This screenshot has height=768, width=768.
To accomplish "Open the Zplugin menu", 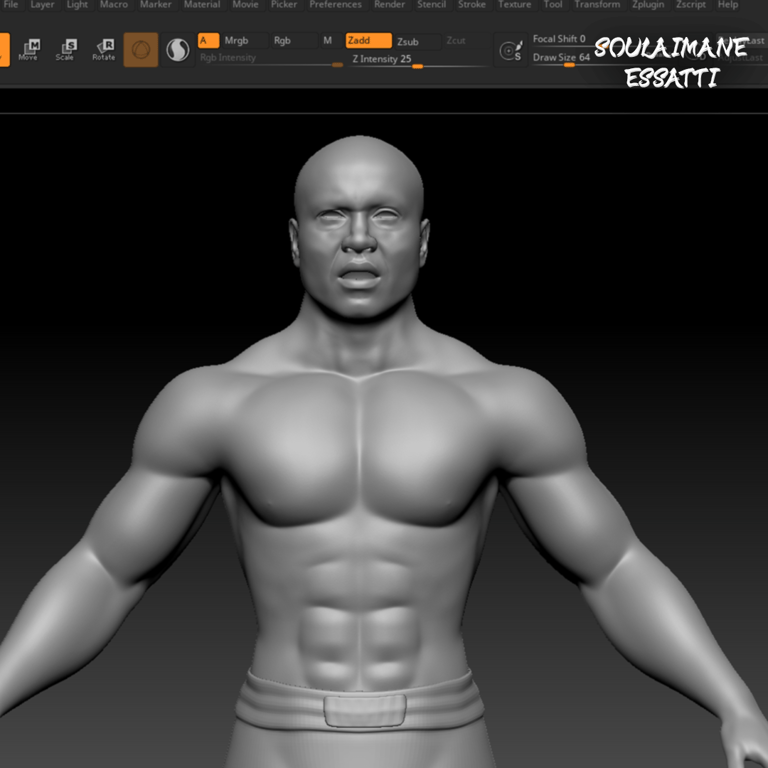I will [x=648, y=4].
